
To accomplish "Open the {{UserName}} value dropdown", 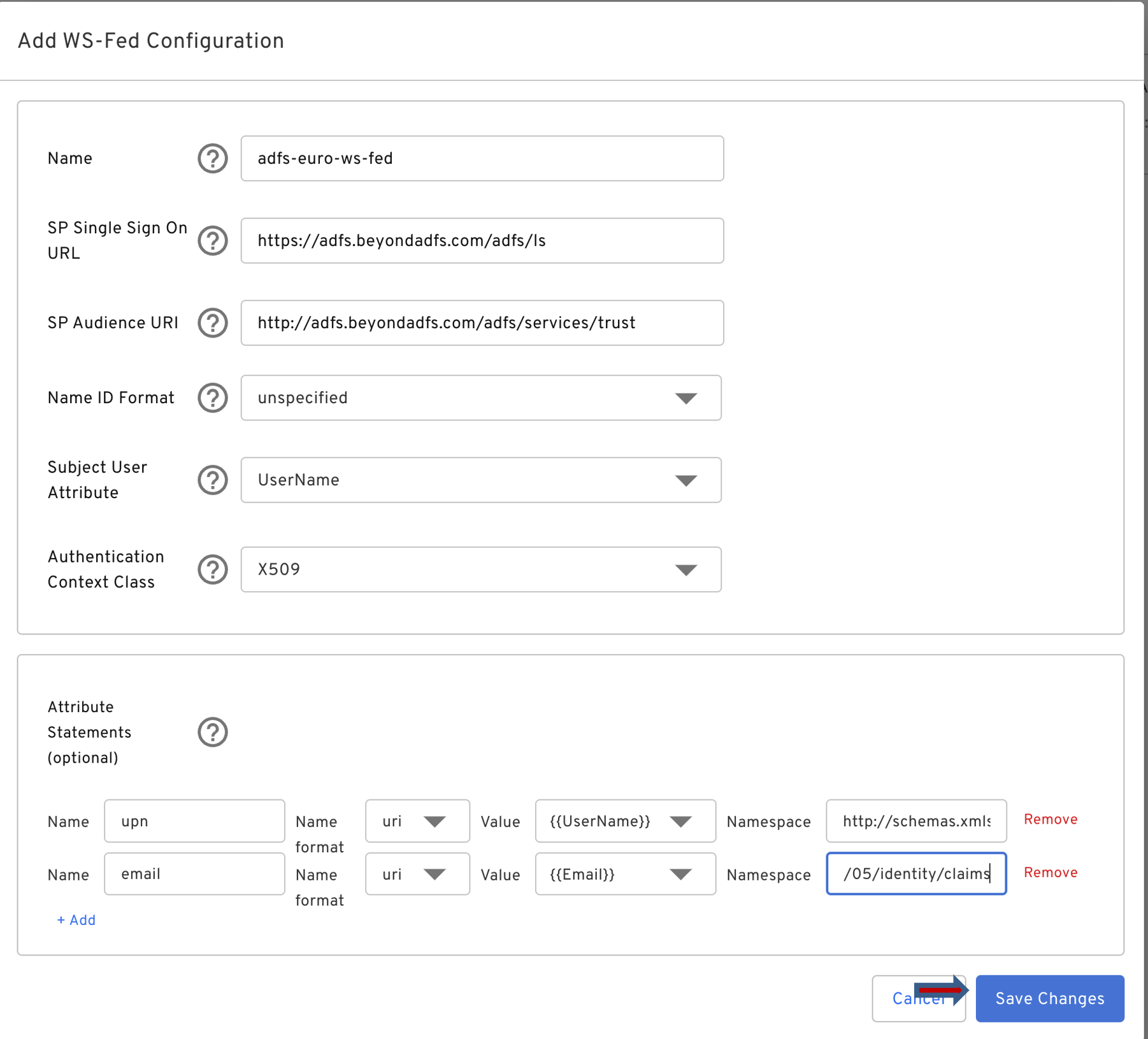I will point(625,821).
